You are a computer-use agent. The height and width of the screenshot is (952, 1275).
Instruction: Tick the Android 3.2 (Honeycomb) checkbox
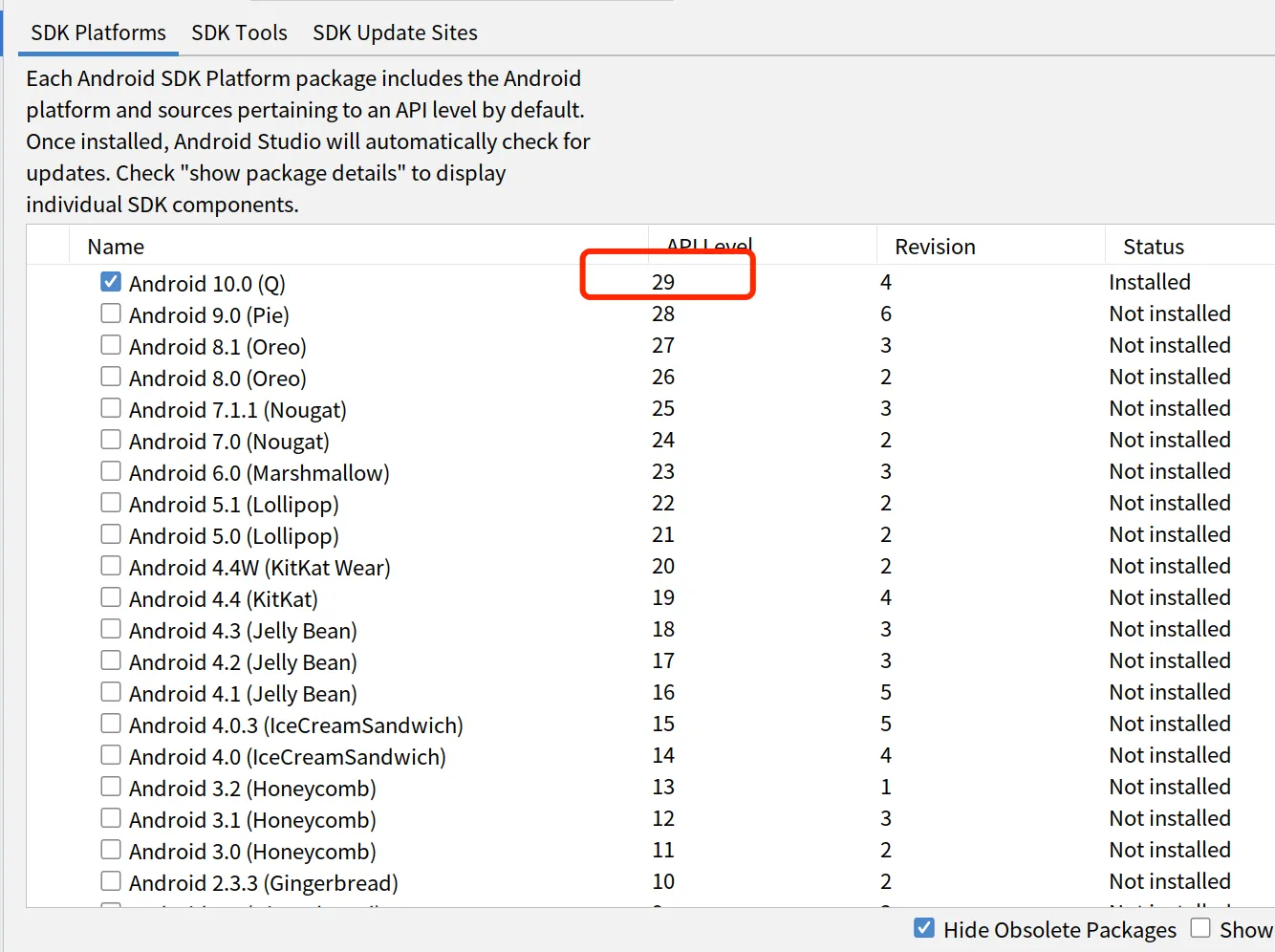coord(111,787)
